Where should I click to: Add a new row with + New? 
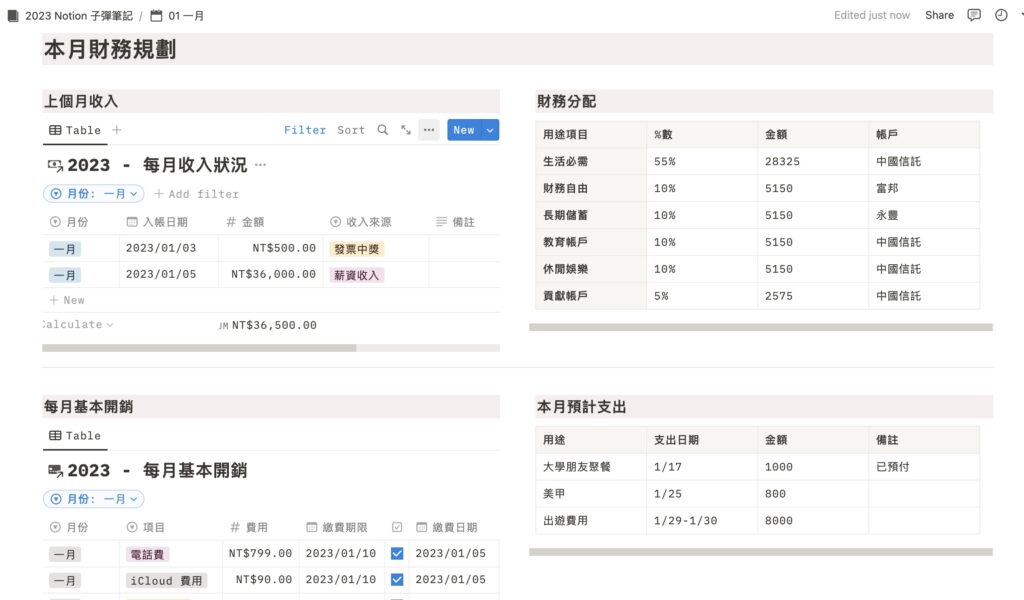click(x=67, y=300)
